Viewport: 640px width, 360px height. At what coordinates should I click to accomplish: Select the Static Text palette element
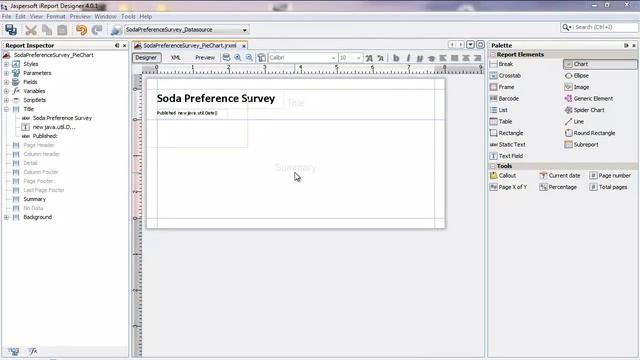512,144
